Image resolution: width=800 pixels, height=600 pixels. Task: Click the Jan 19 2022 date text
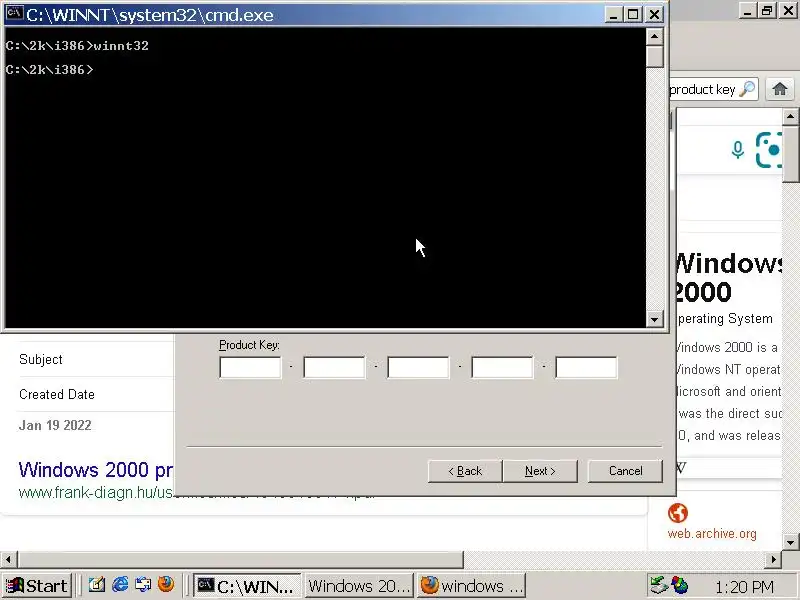pos(55,426)
